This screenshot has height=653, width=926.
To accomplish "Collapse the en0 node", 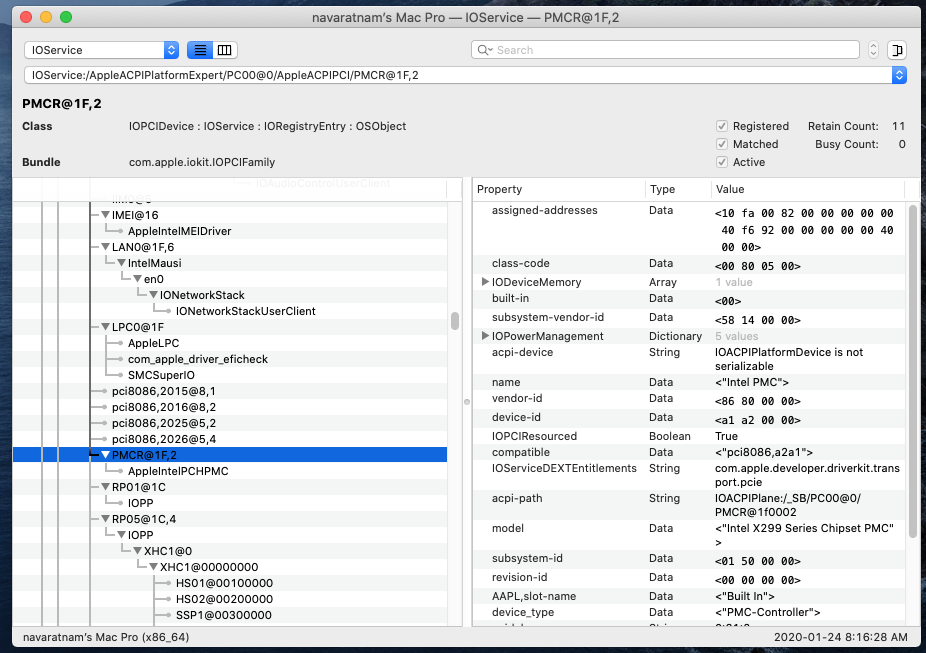I will coord(137,279).
